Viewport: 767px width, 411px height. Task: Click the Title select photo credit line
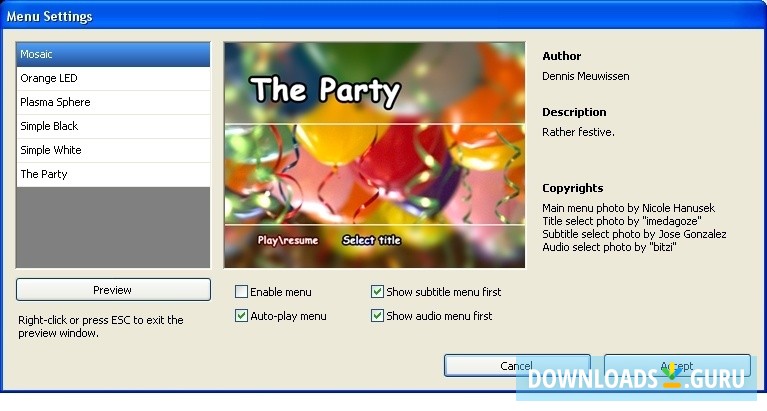[x=622, y=221]
